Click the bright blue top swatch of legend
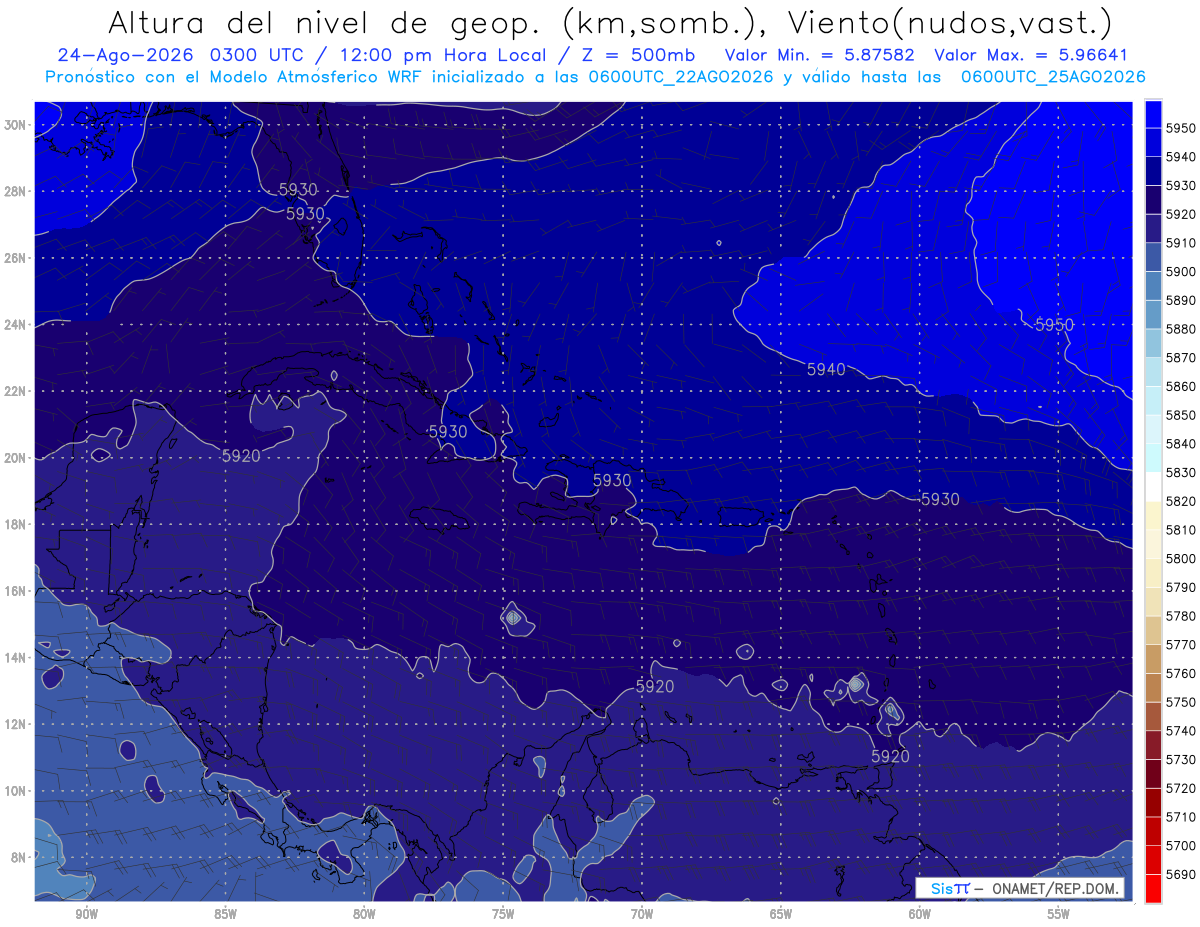The image size is (1200, 927). point(1153,114)
